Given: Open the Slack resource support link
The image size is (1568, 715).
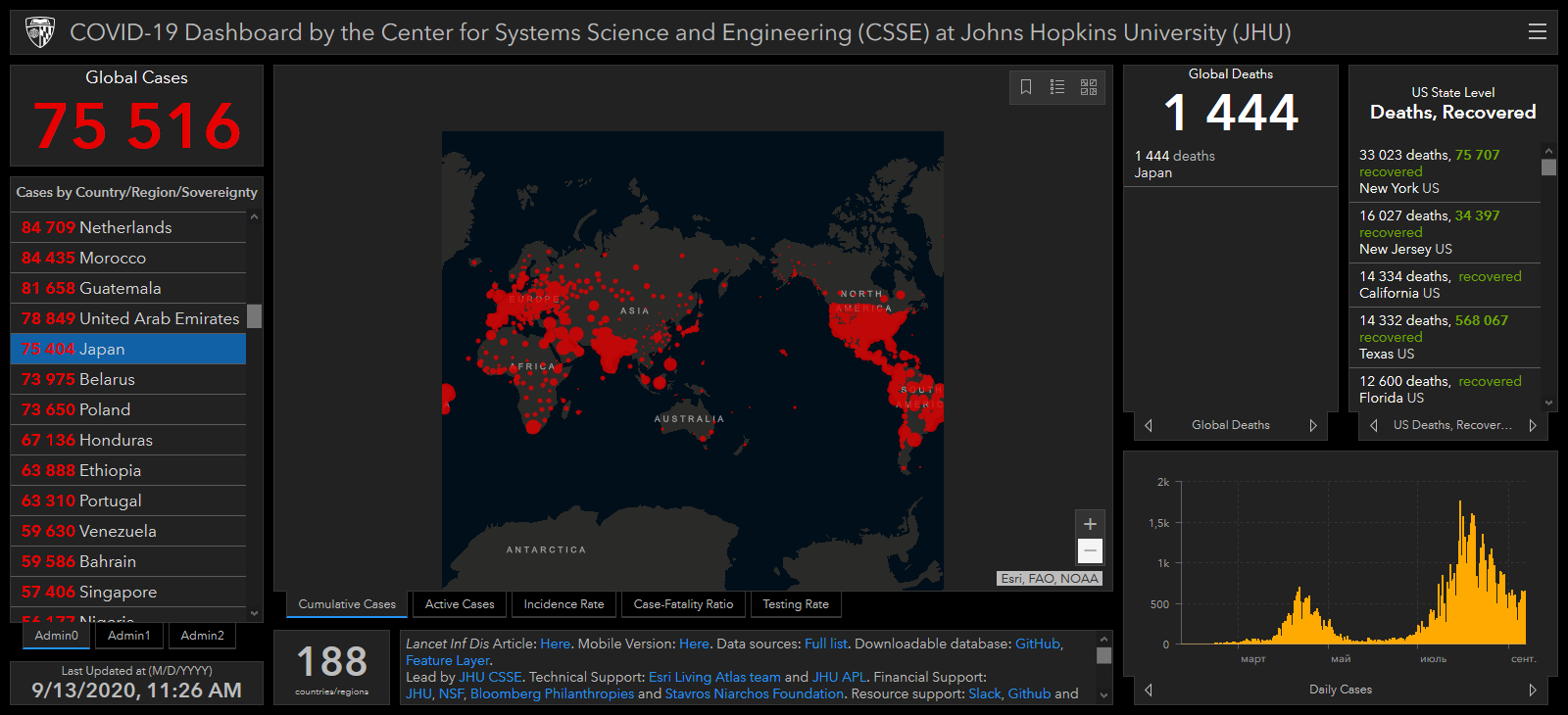Looking at the screenshot, I should coord(985,693).
